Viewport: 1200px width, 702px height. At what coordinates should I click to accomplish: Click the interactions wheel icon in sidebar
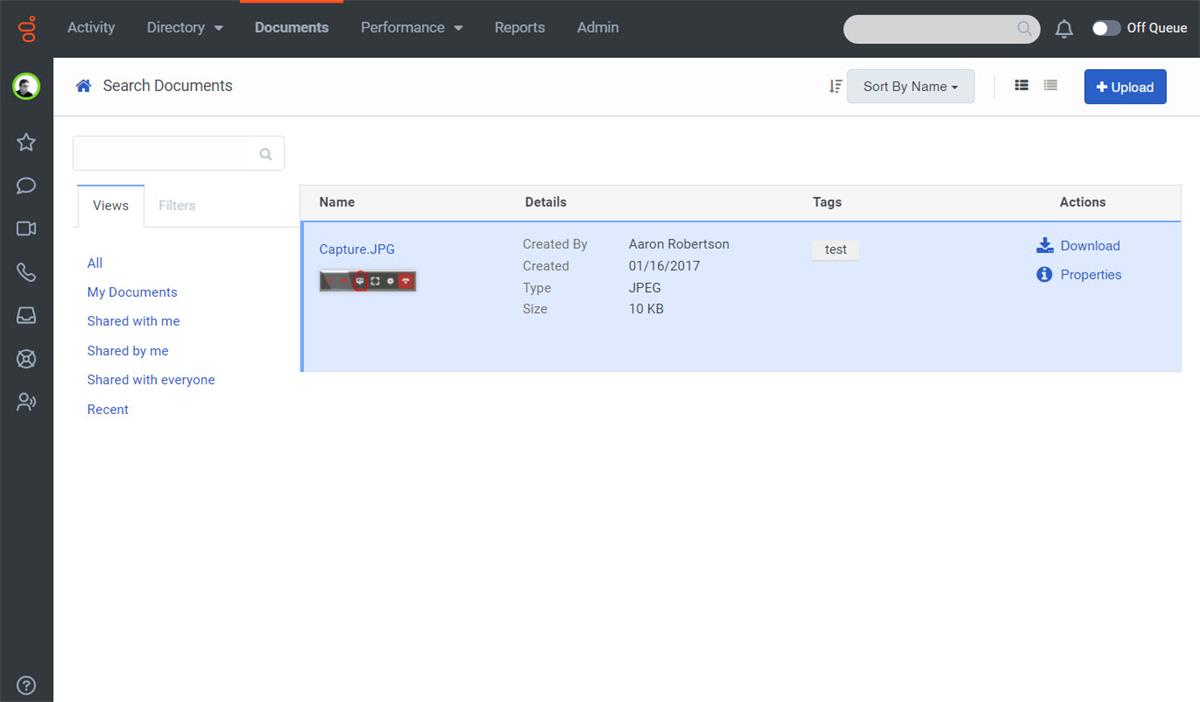(x=26, y=358)
